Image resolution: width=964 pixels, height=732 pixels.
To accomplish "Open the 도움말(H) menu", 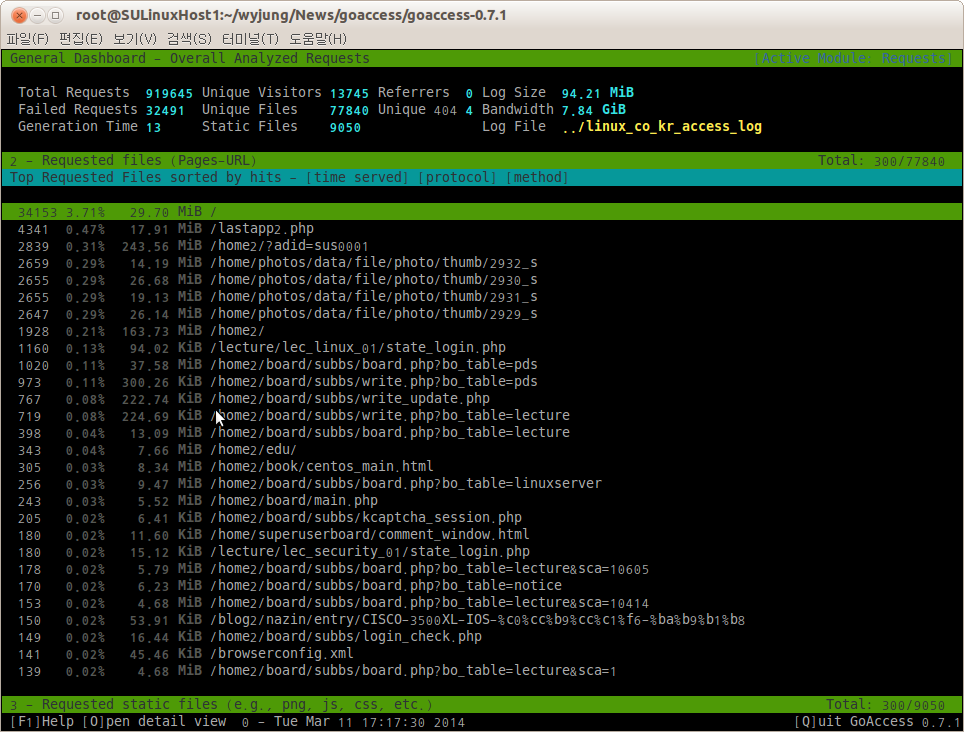I will [318, 39].
